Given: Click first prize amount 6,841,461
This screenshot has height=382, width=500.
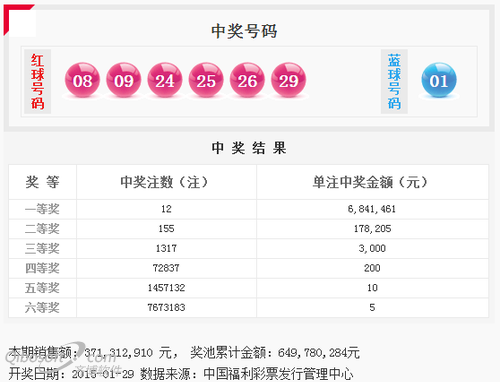Looking at the screenshot, I should [x=372, y=209].
